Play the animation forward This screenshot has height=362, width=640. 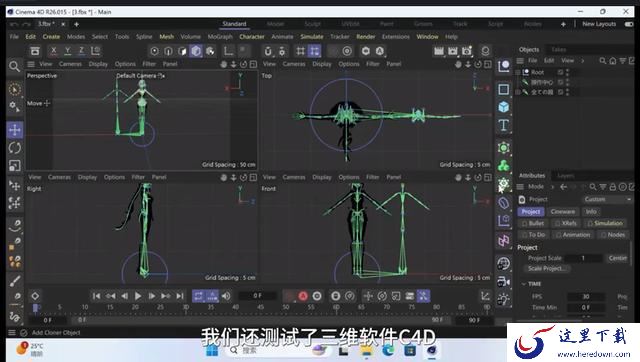tap(138, 296)
